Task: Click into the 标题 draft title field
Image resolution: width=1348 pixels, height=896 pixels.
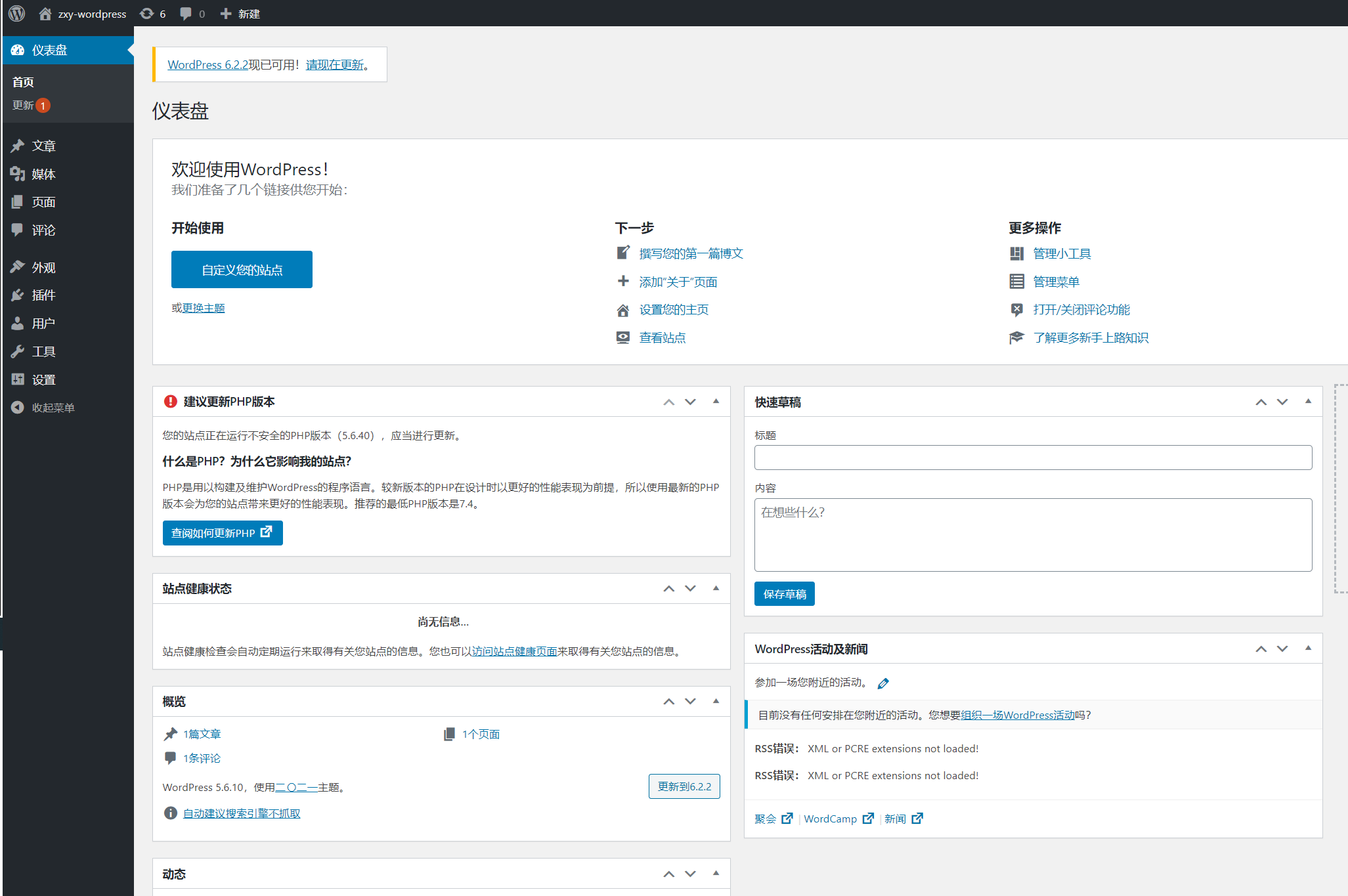Action: point(1033,458)
